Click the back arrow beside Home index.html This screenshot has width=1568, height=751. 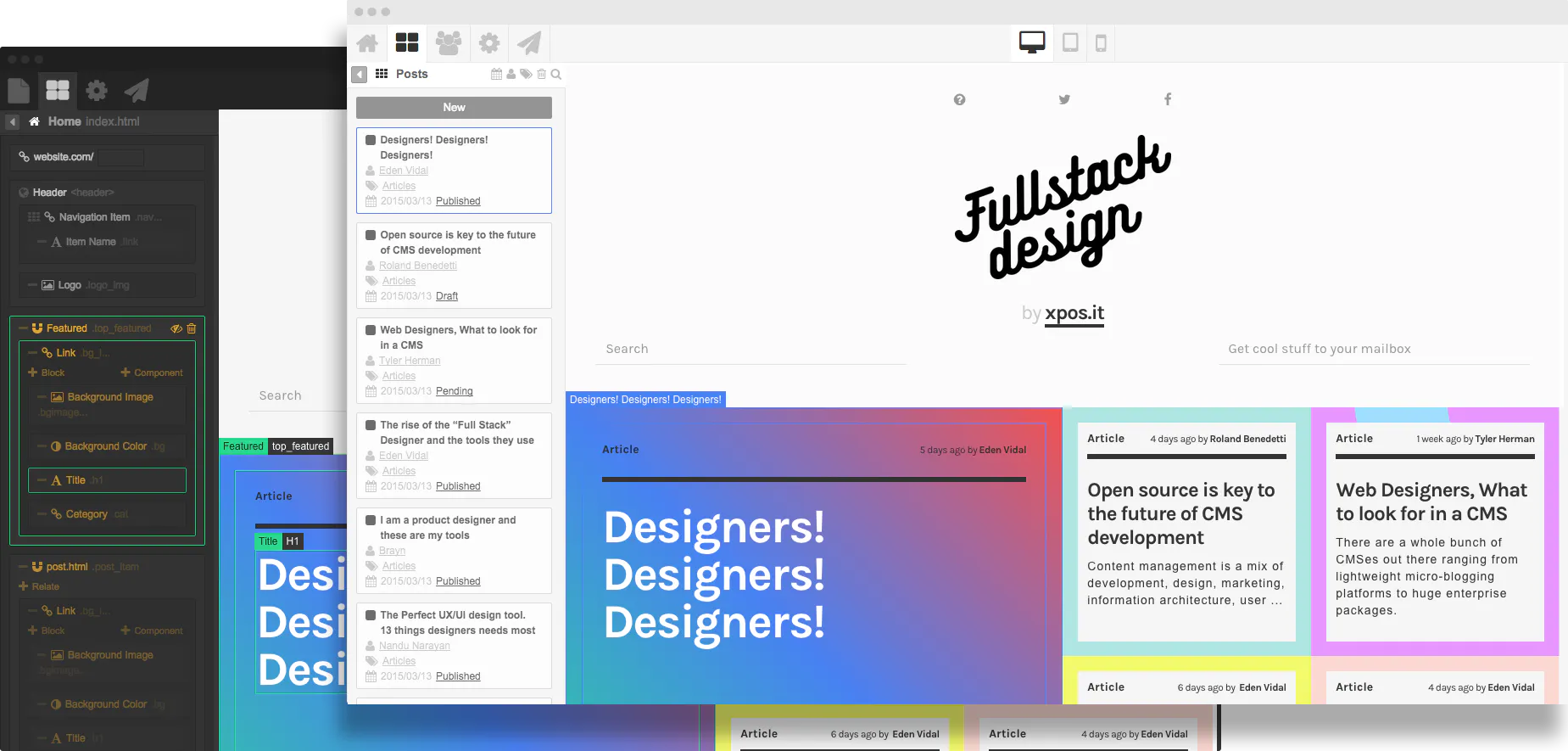13,122
